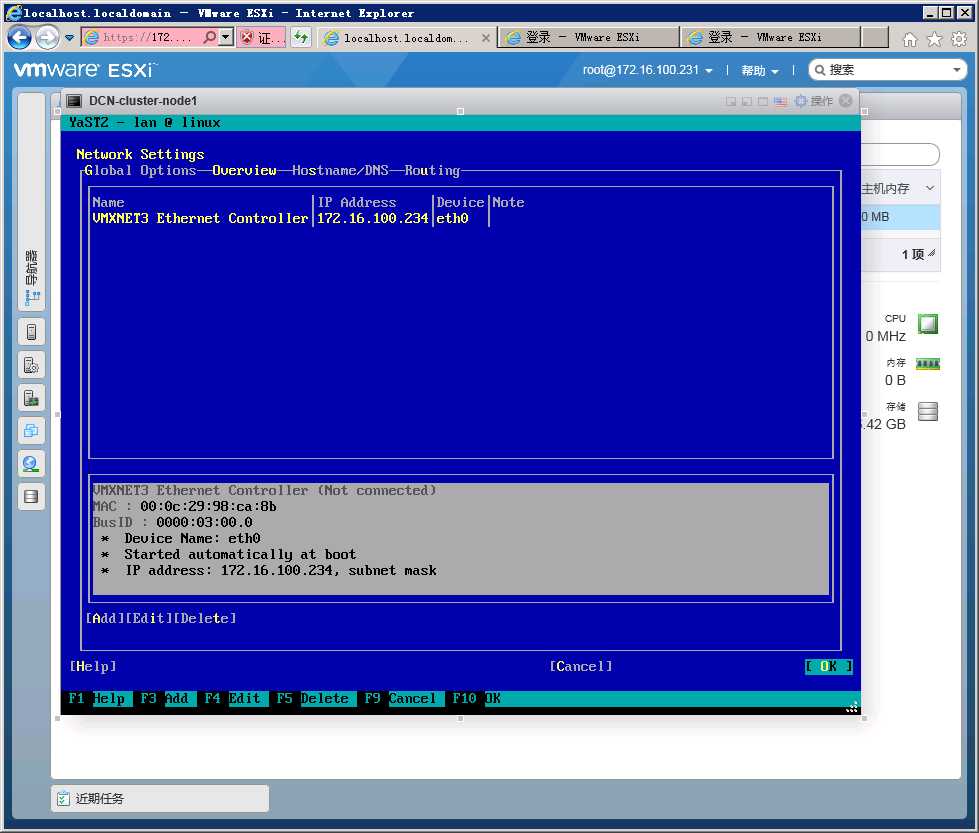Open the host Manage sidebar icon
Viewport: 979px width, 833px height.
click(31, 365)
